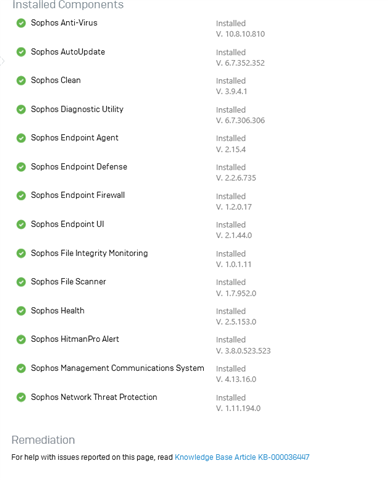Click status icon for Sophos Endpoint Defense
388x480 pixels.
(21, 167)
